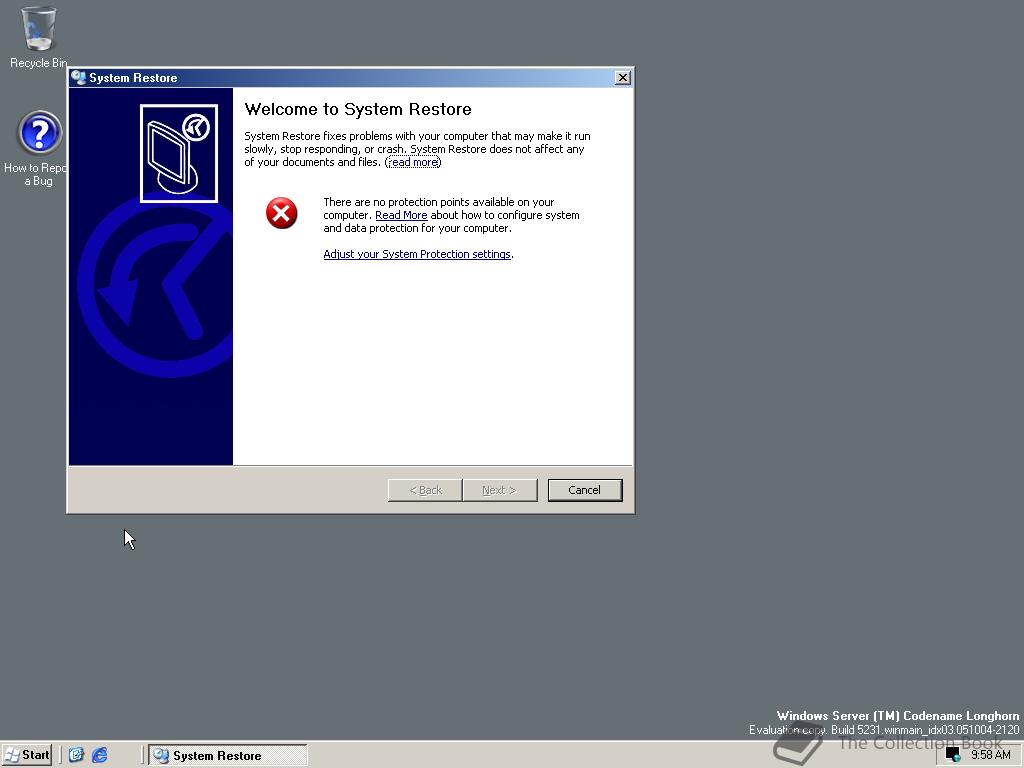Click the System Restore monitor graphic
The height and width of the screenshot is (768, 1024).
click(x=179, y=153)
